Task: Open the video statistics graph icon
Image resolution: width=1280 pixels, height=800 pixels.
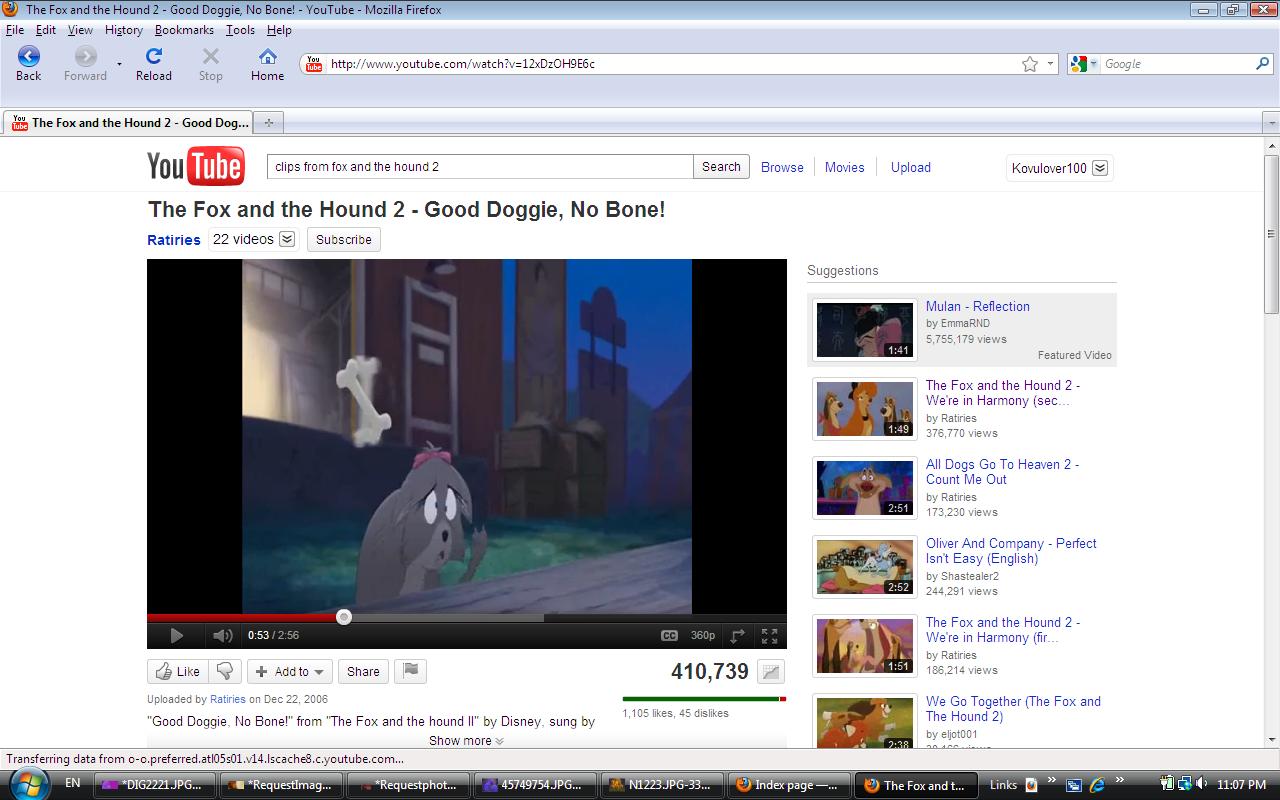Action: tap(771, 672)
